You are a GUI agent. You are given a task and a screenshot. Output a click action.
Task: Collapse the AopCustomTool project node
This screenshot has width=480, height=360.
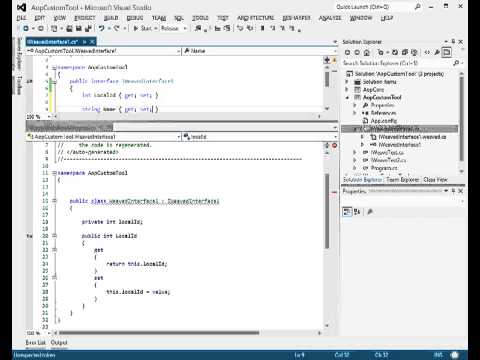(347, 97)
